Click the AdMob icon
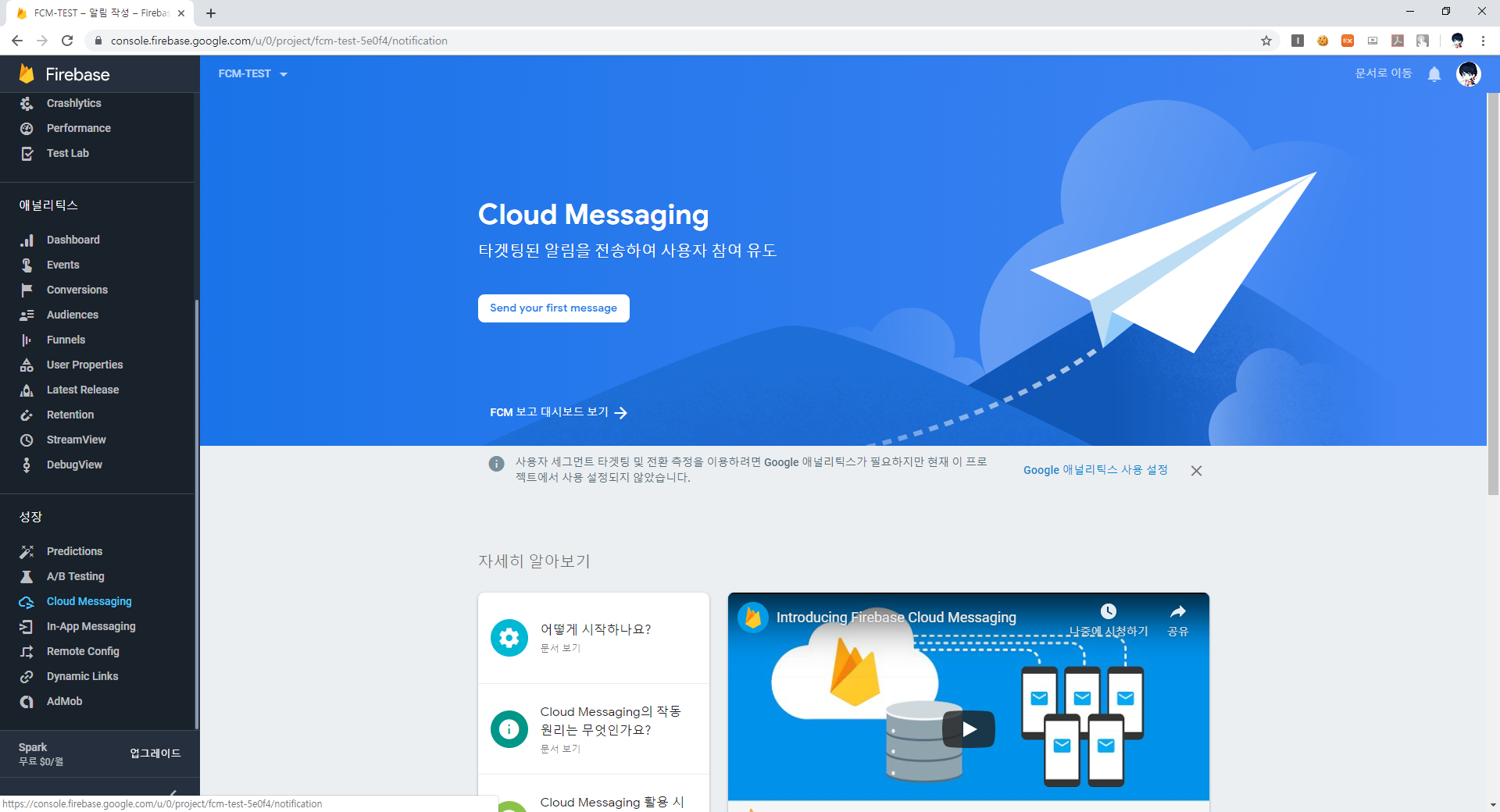The height and width of the screenshot is (812, 1500). click(x=27, y=701)
